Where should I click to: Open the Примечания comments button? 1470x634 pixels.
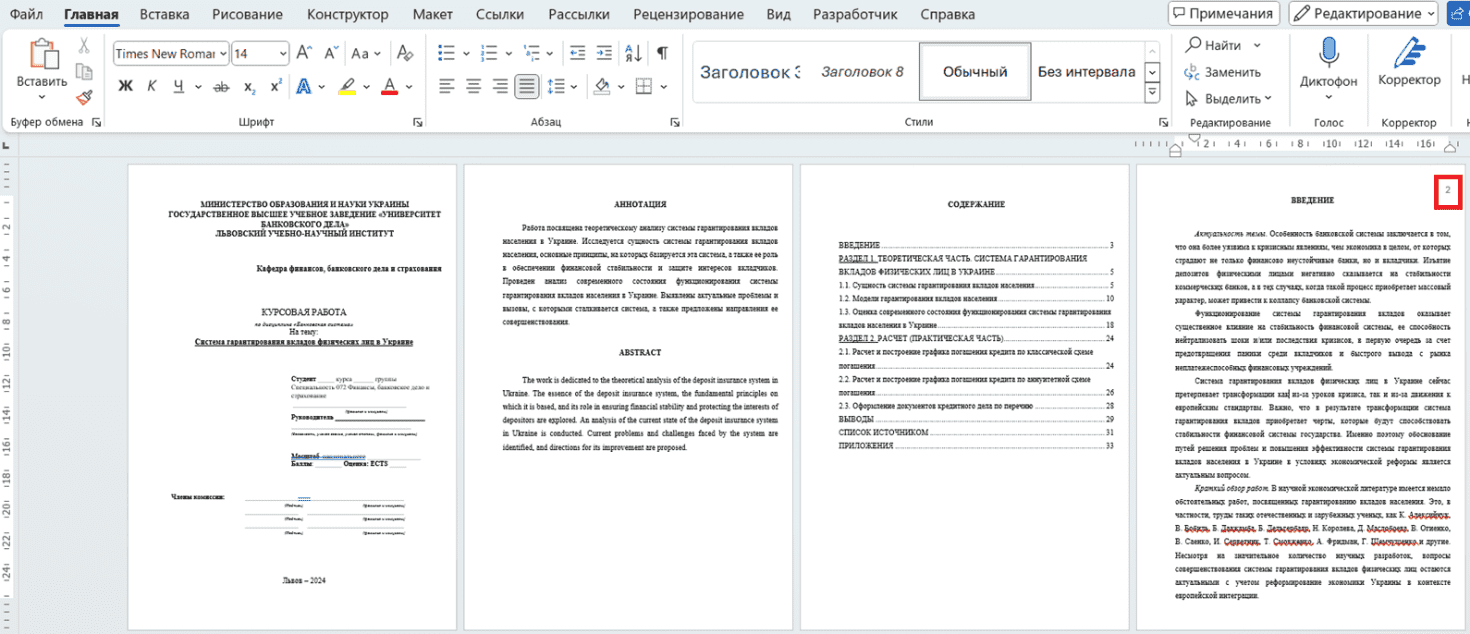[x=1224, y=14]
